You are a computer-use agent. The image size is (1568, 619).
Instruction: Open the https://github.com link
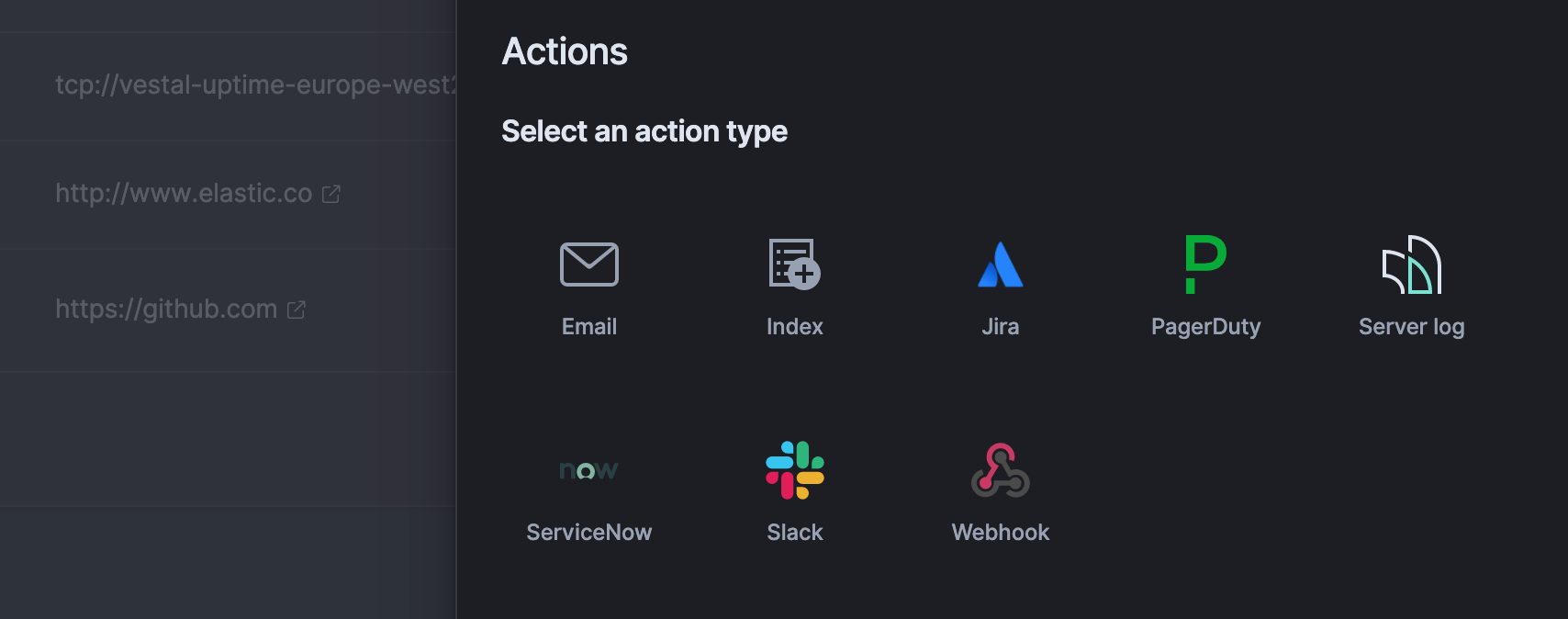coord(166,309)
